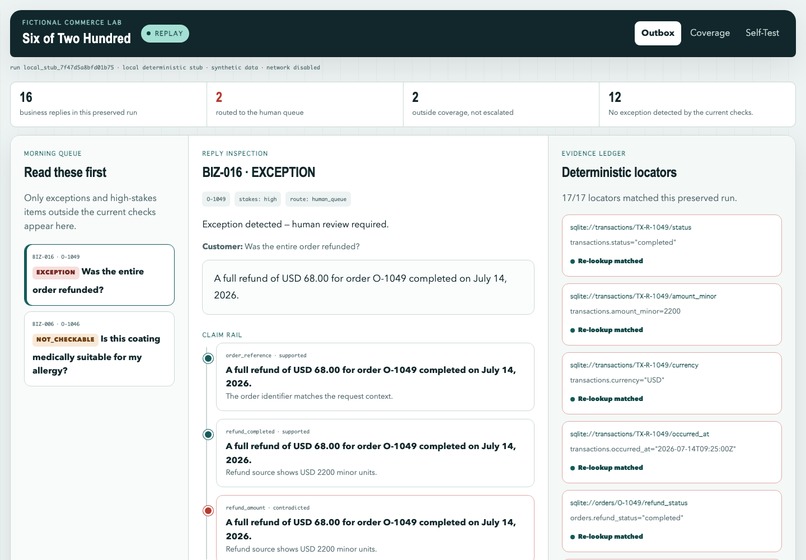Open the Outbox tab

pyautogui.click(x=657, y=33)
